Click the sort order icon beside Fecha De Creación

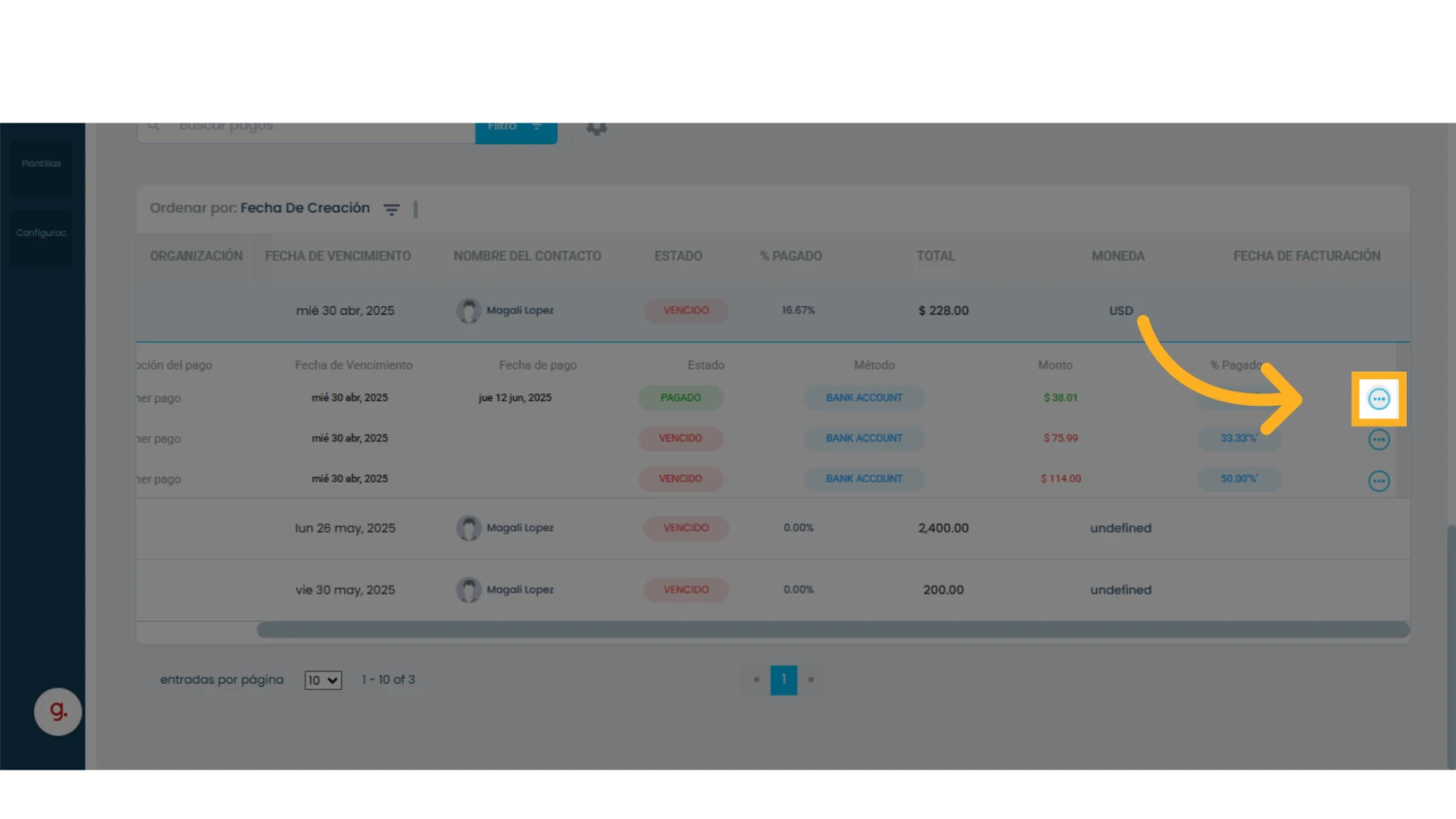pyautogui.click(x=391, y=209)
